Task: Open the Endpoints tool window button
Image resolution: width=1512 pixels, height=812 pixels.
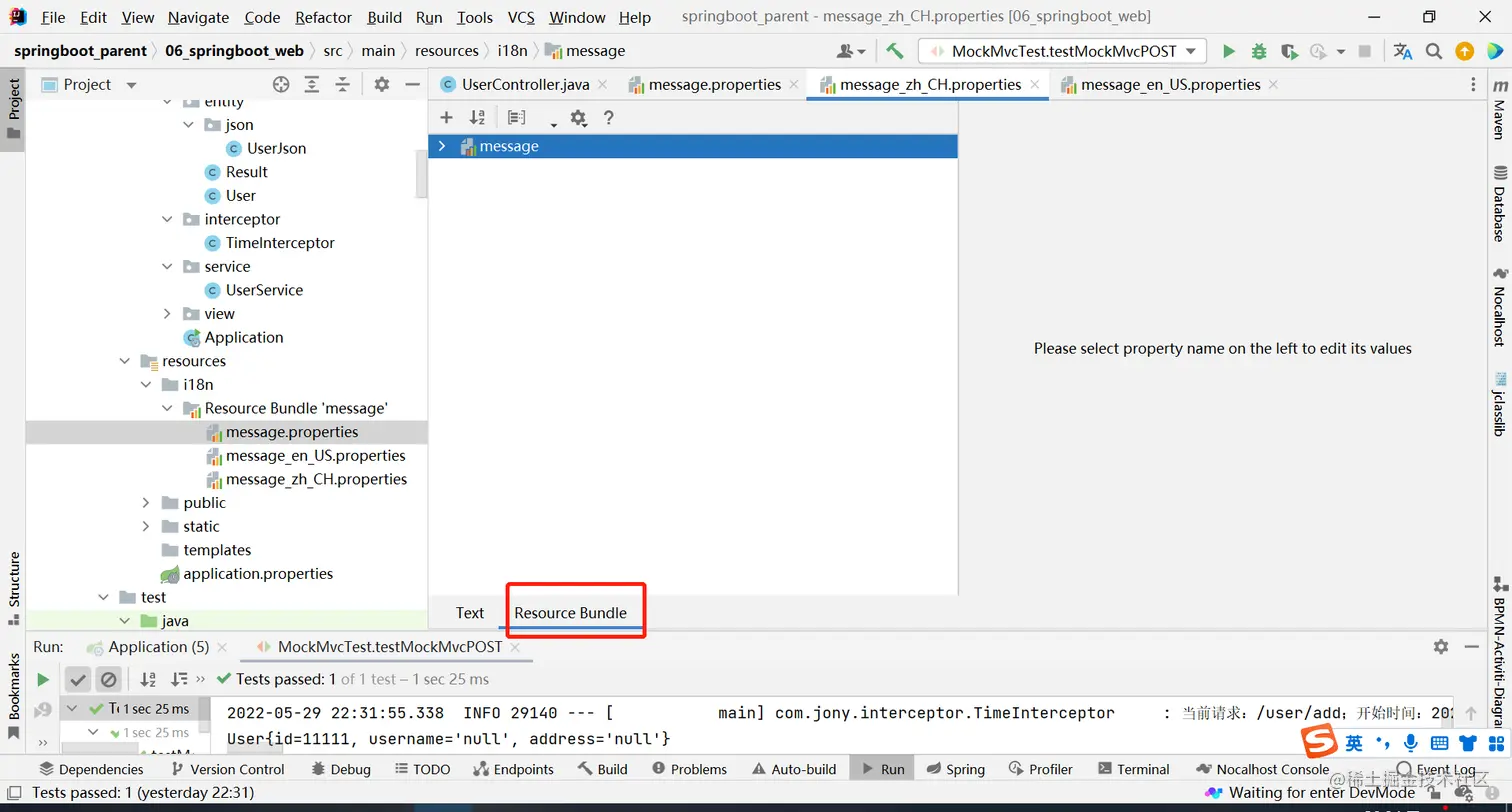Action: pyautogui.click(x=514, y=769)
